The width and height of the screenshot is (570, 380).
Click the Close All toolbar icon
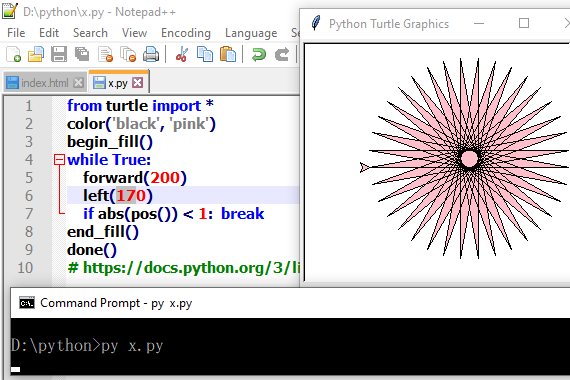[128, 55]
